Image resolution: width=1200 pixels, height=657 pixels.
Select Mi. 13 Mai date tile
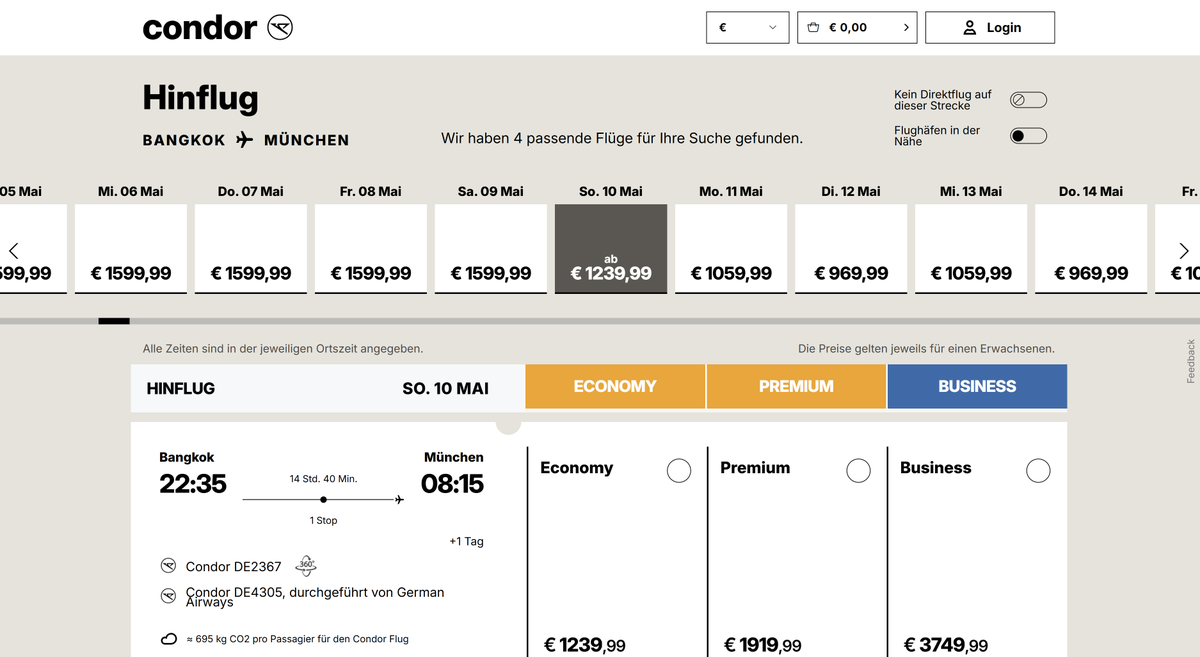click(x=971, y=249)
